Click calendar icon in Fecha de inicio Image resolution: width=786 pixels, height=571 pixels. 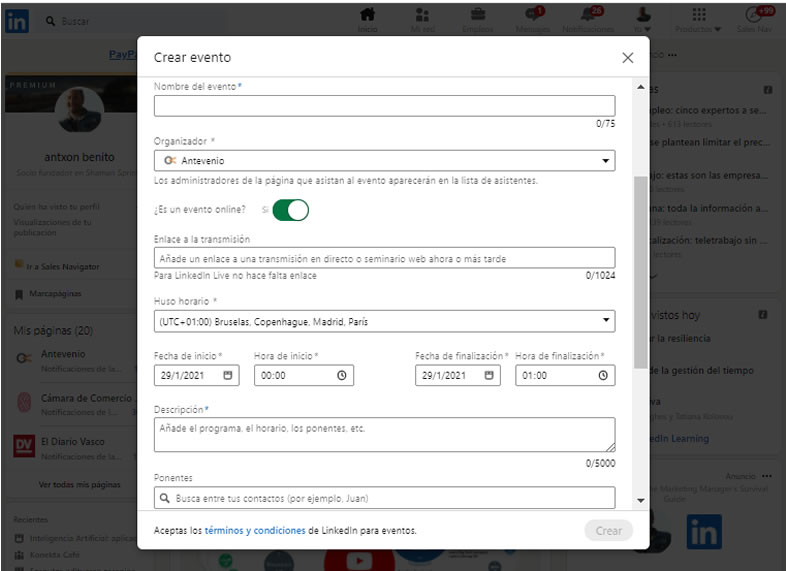point(228,376)
